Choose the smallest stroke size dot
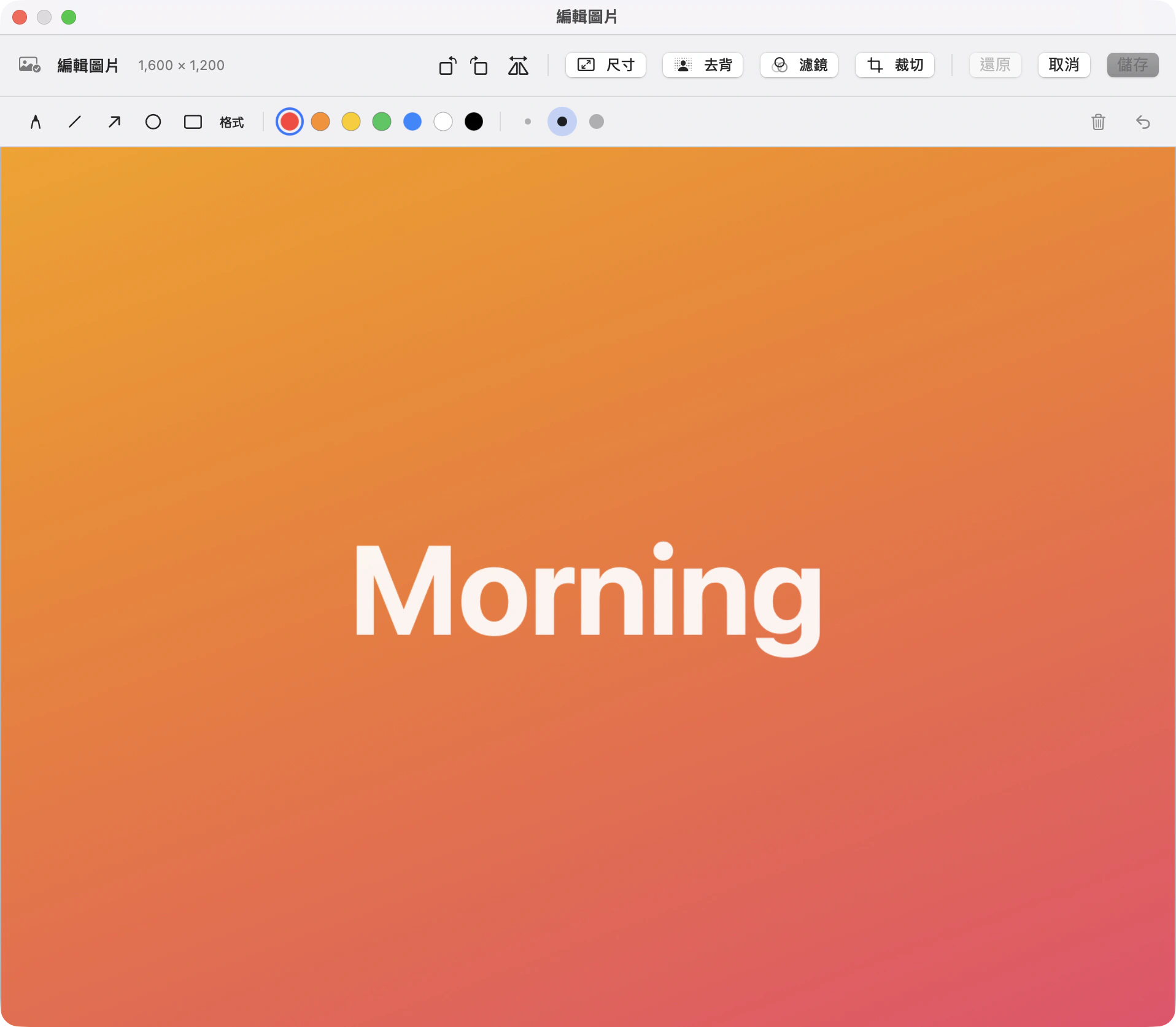1176x1027 pixels. 528,121
